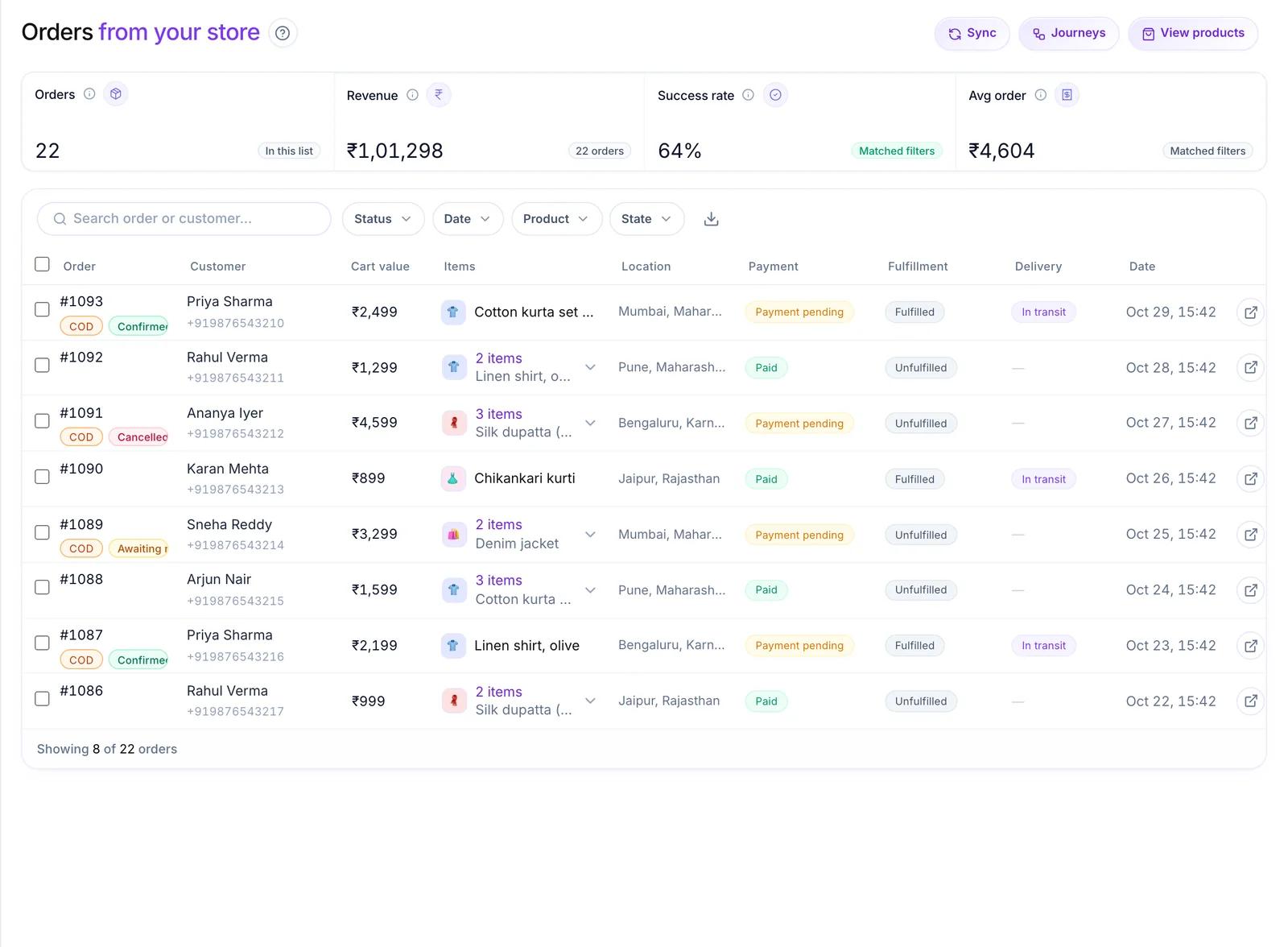The width and height of the screenshot is (1288, 947).
Task: Open order #1090 external link icon
Action: point(1250,479)
